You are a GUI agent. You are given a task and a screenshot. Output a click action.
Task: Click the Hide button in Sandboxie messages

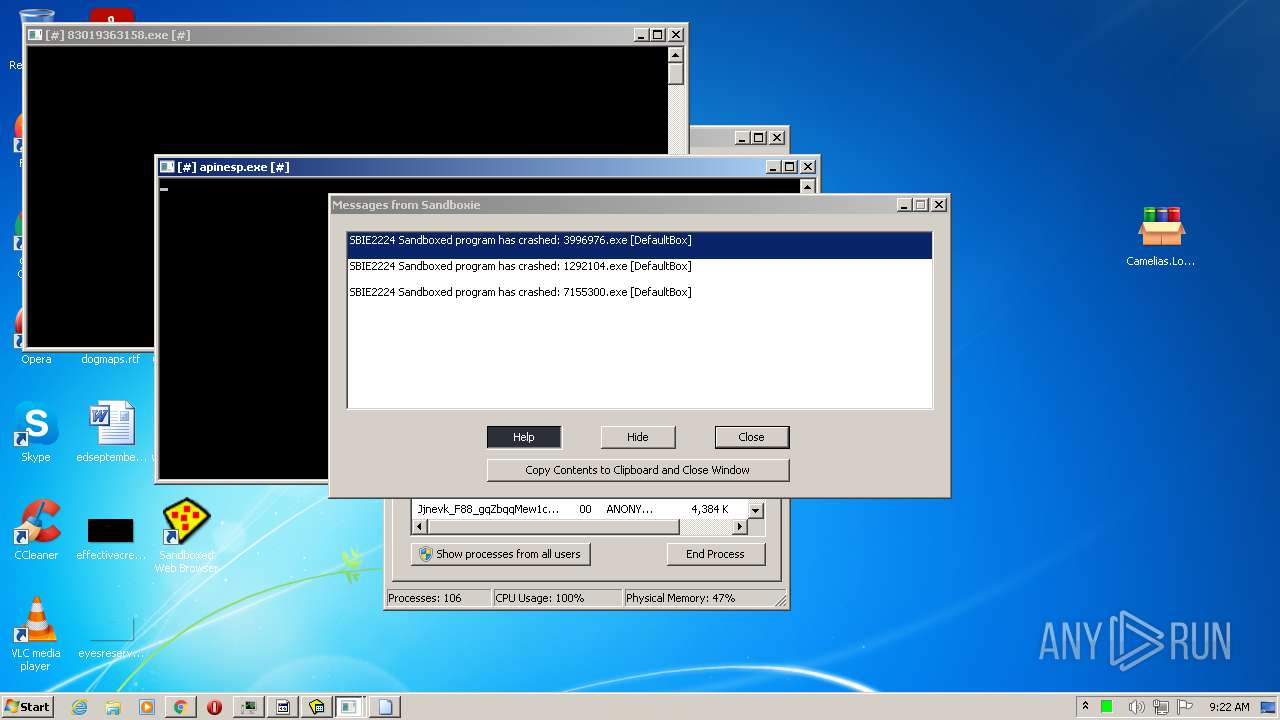coord(638,437)
